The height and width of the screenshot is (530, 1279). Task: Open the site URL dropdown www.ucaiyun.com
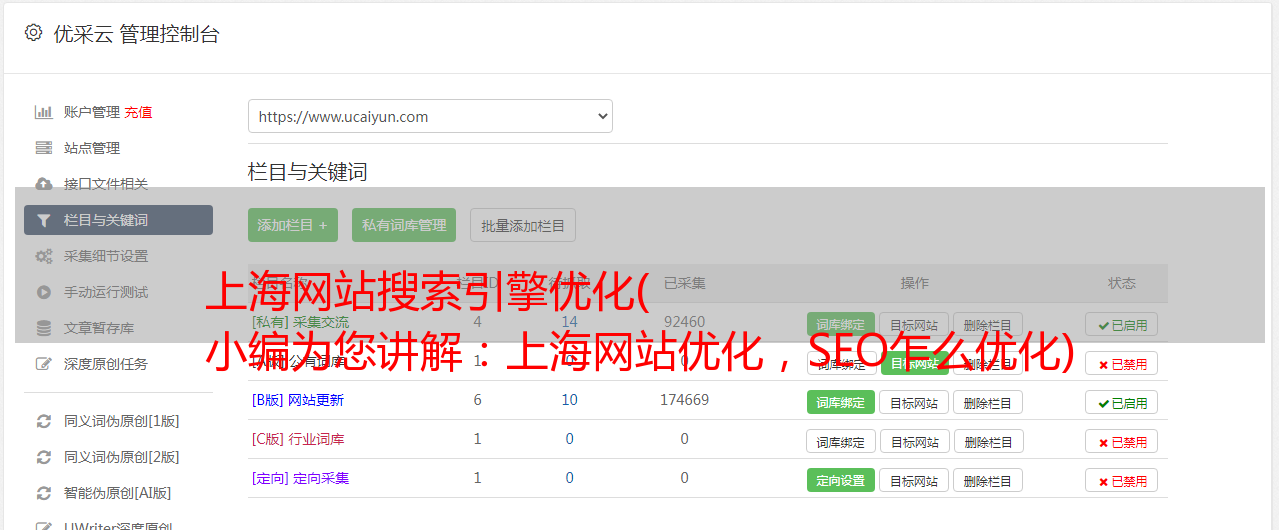(430, 116)
